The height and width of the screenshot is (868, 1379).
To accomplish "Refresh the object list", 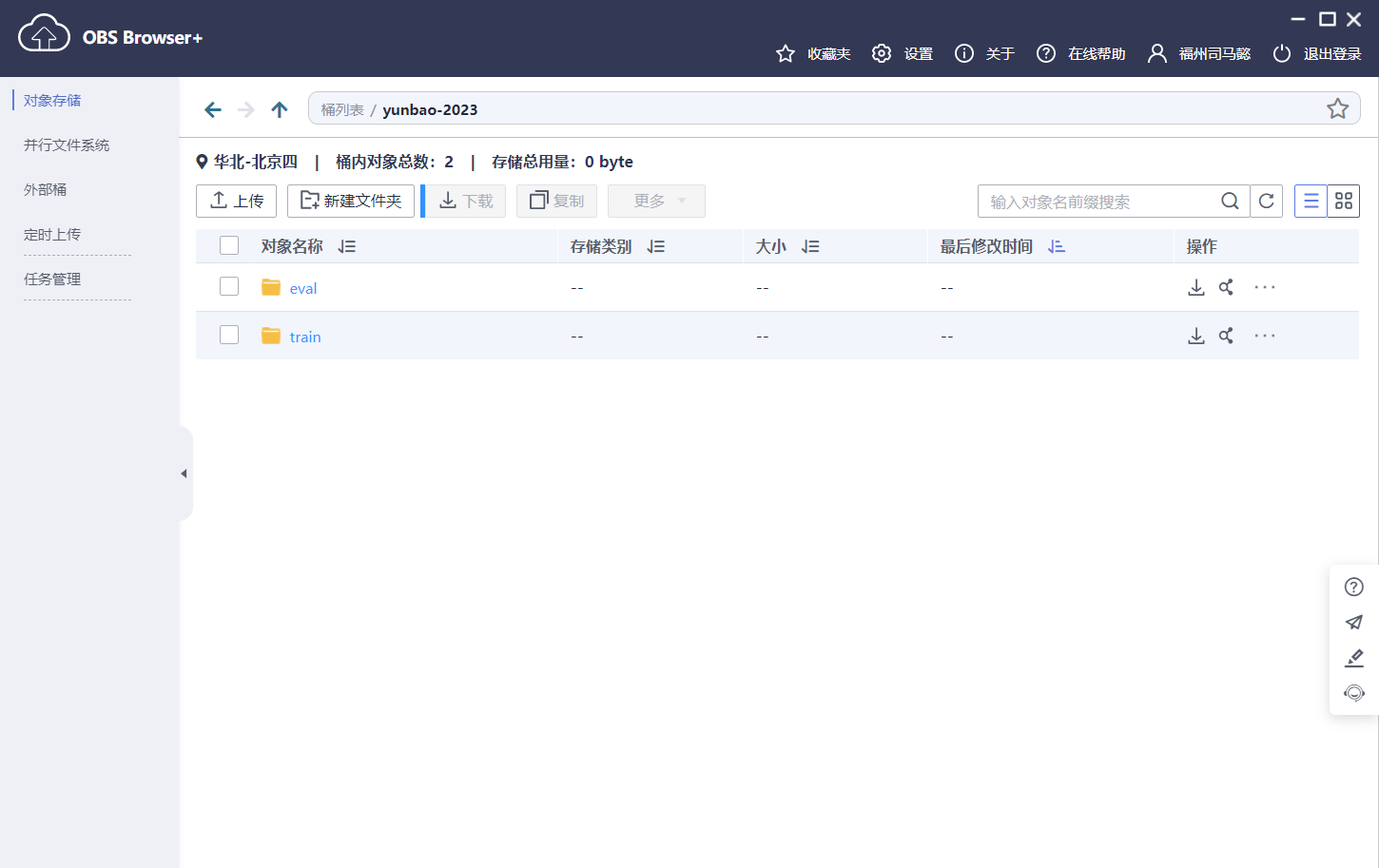I will pyautogui.click(x=1267, y=201).
